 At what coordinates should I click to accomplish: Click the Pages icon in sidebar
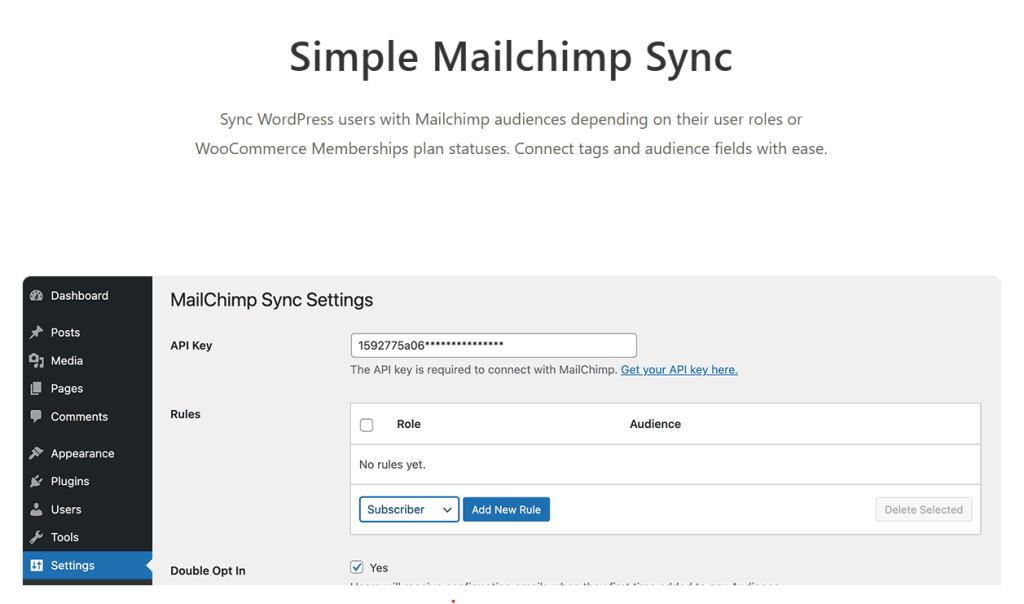[x=37, y=389]
